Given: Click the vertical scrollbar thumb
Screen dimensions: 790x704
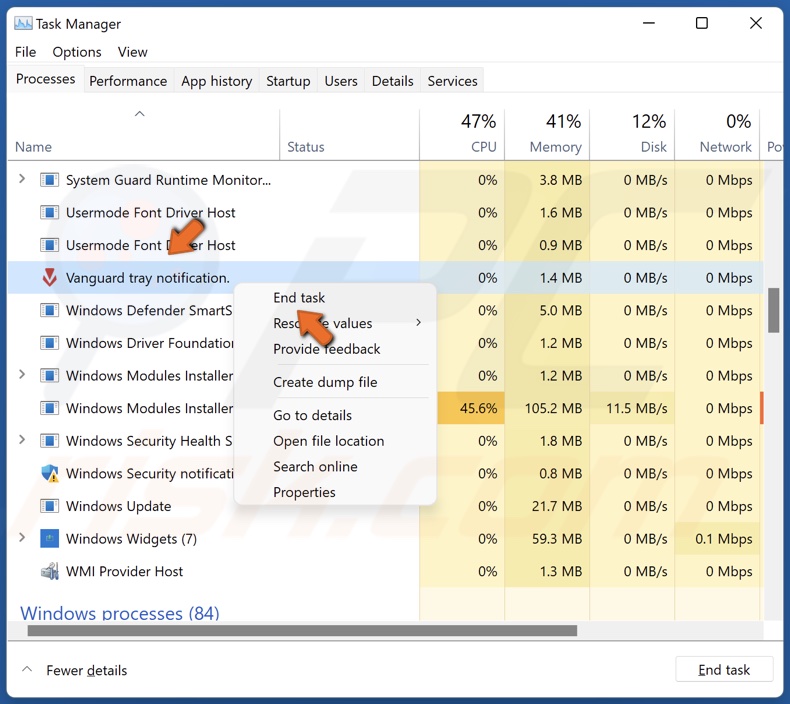Looking at the screenshot, I should [x=774, y=310].
